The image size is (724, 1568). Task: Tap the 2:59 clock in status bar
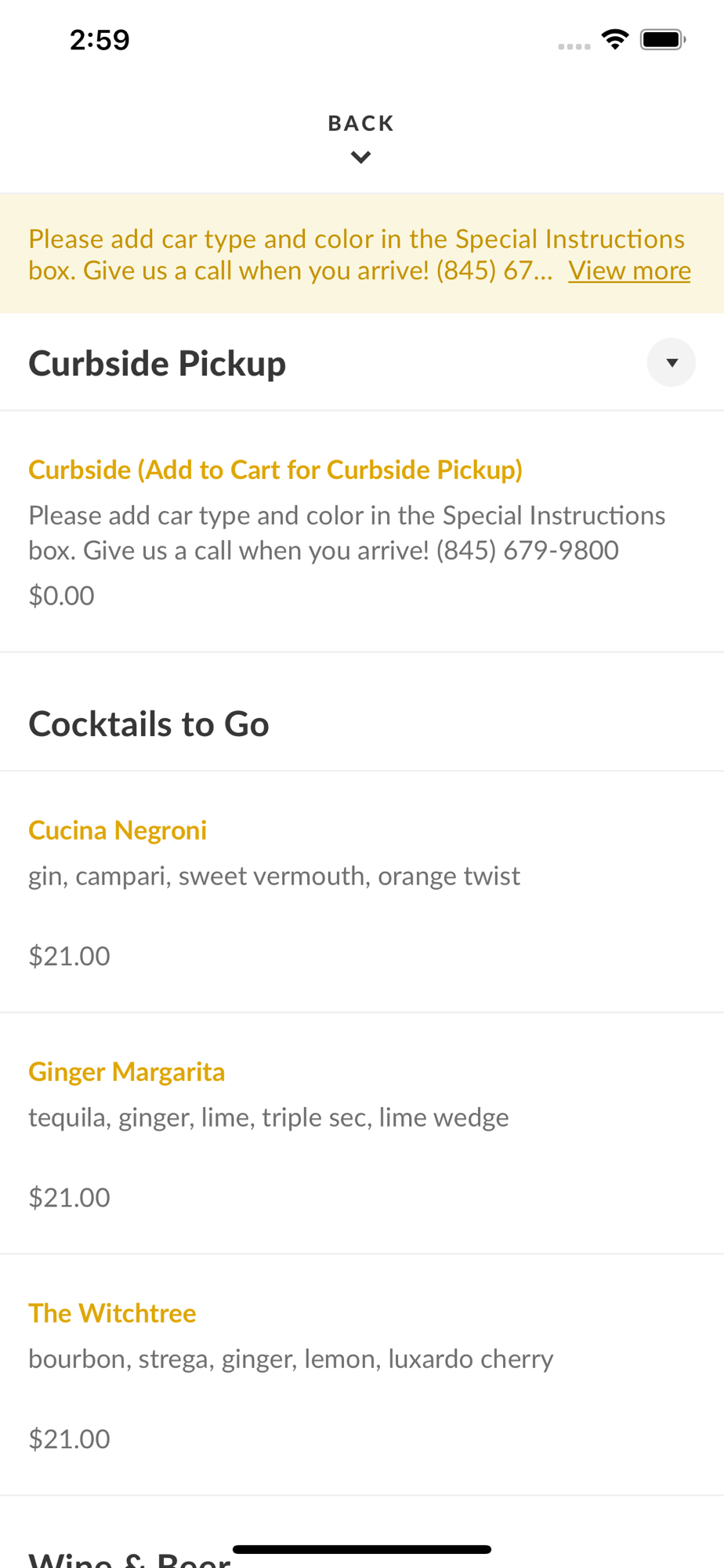click(100, 40)
